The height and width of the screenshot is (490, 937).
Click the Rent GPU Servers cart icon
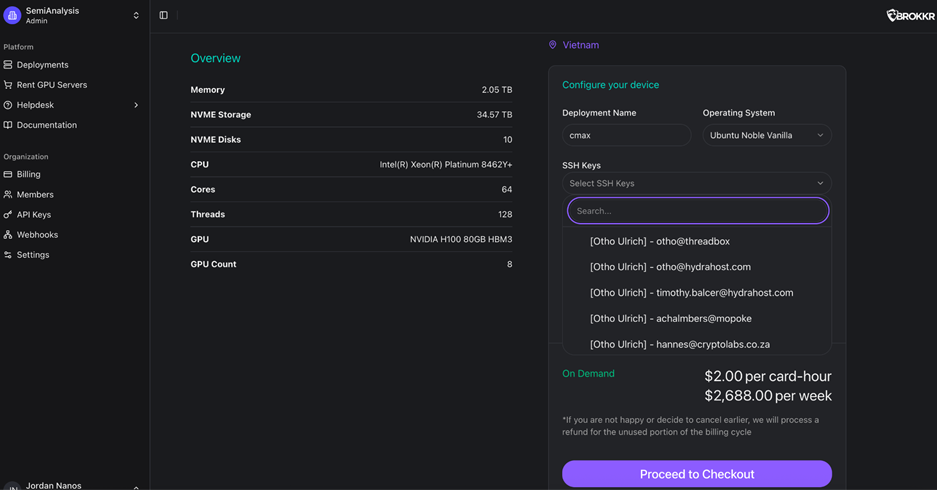click(x=8, y=85)
